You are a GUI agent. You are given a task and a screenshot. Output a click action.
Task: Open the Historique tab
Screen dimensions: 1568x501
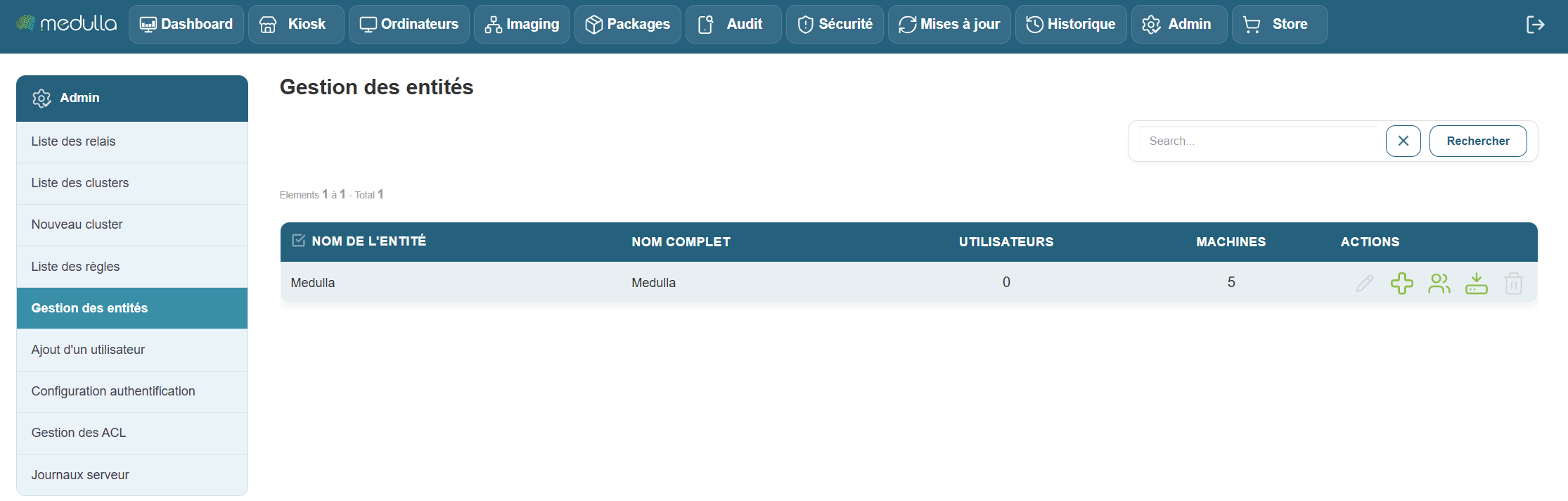coord(1071,24)
